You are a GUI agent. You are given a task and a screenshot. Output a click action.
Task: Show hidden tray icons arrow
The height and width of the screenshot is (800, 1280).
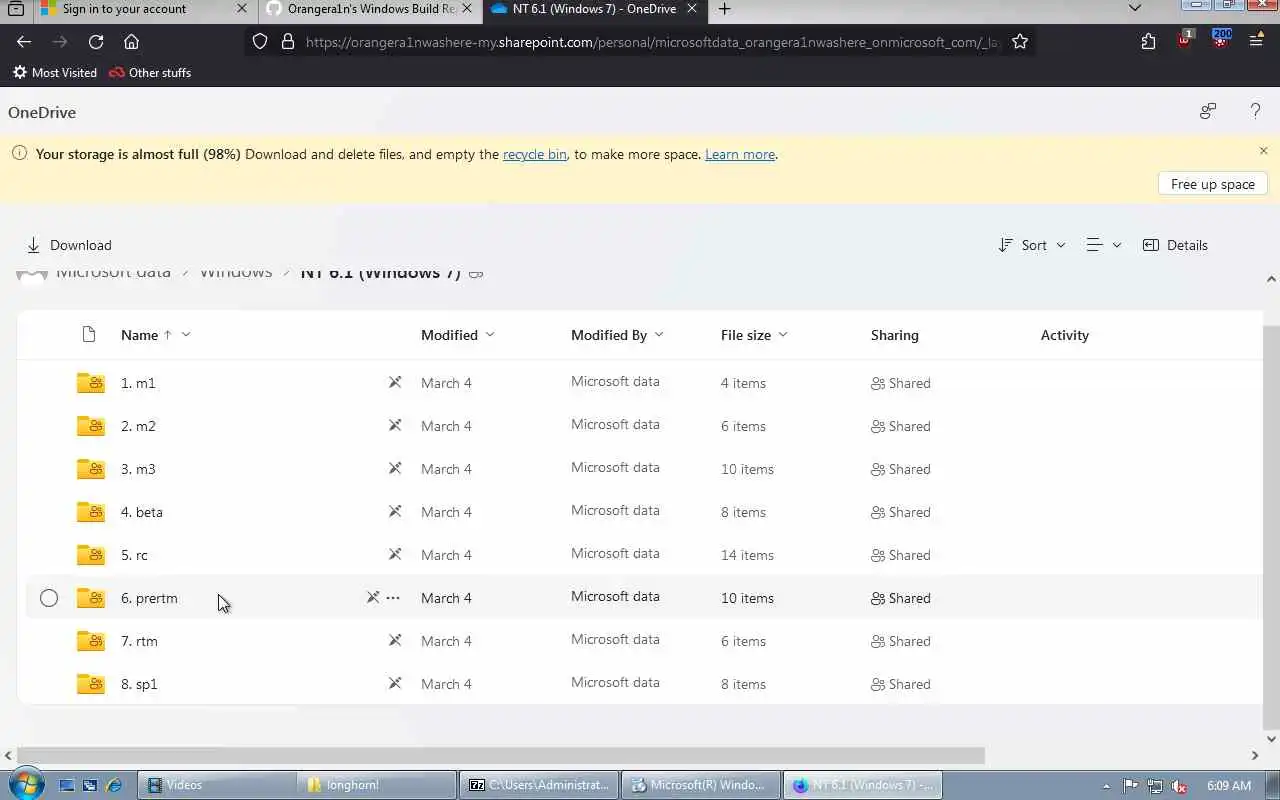(x=1106, y=786)
